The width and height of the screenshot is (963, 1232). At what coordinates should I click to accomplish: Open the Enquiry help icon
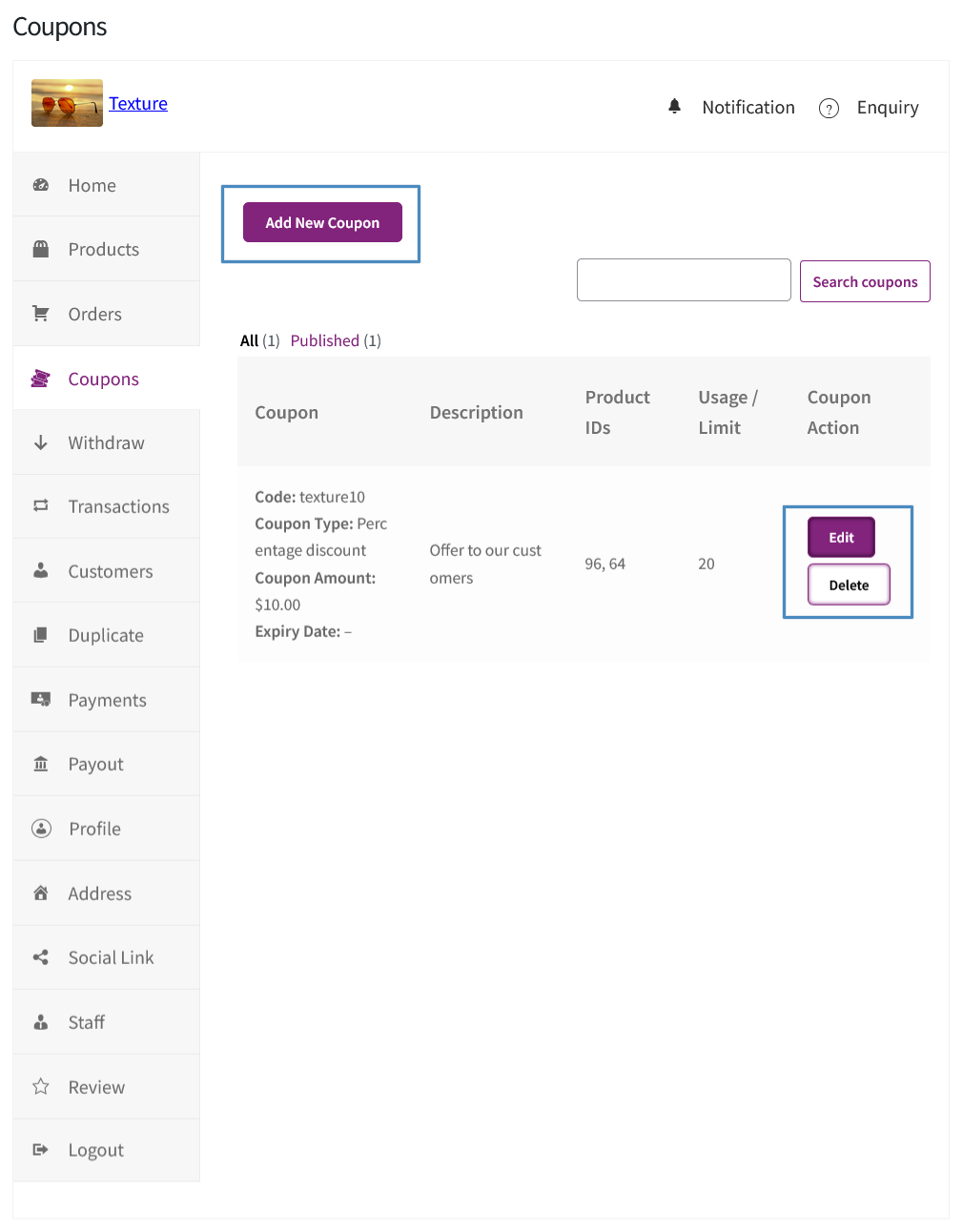pos(829,108)
